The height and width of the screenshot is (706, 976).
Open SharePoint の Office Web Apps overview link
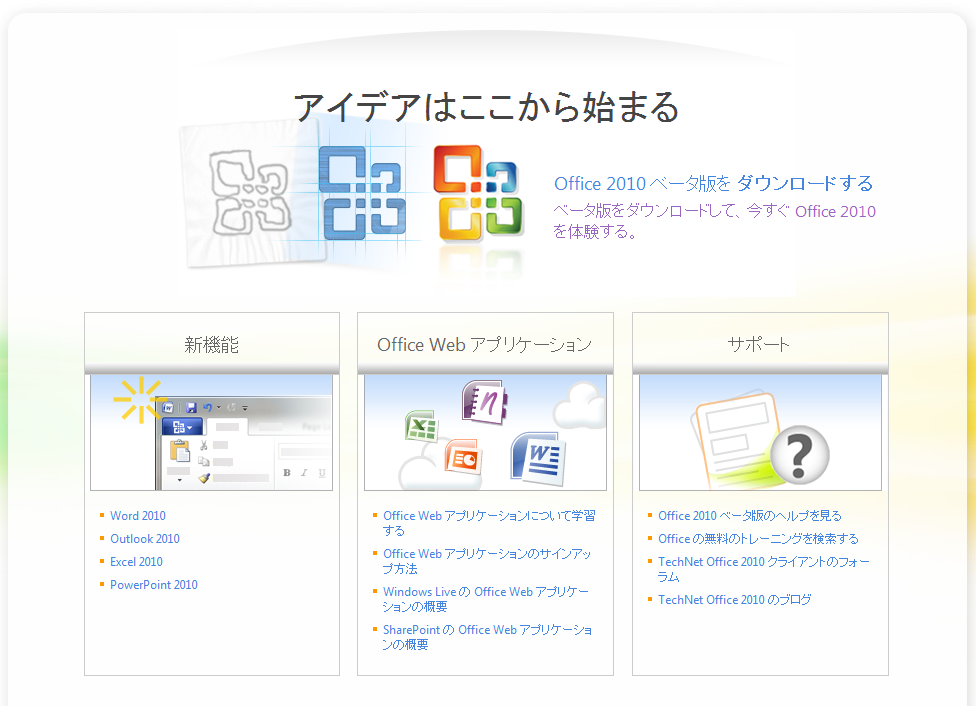pyautogui.click(x=487, y=637)
